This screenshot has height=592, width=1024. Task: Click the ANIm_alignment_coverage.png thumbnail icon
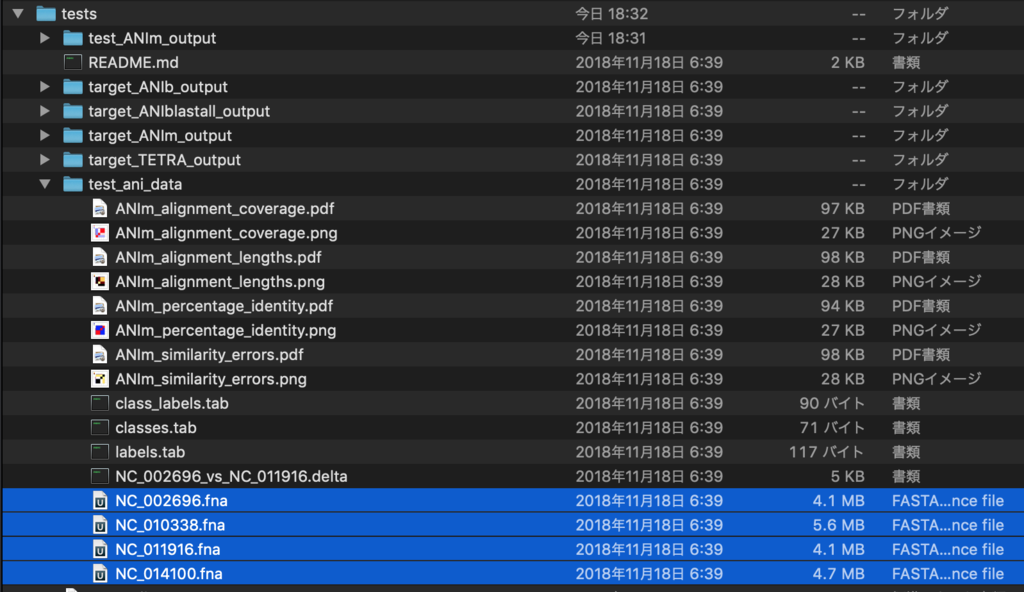pos(99,233)
